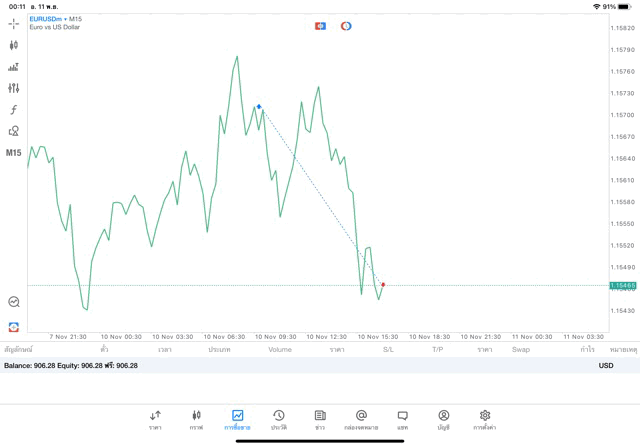640x447 pixels.
Task: Open the กล่องจดหมาย mailbox tab
Action: (x=361, y=419)
